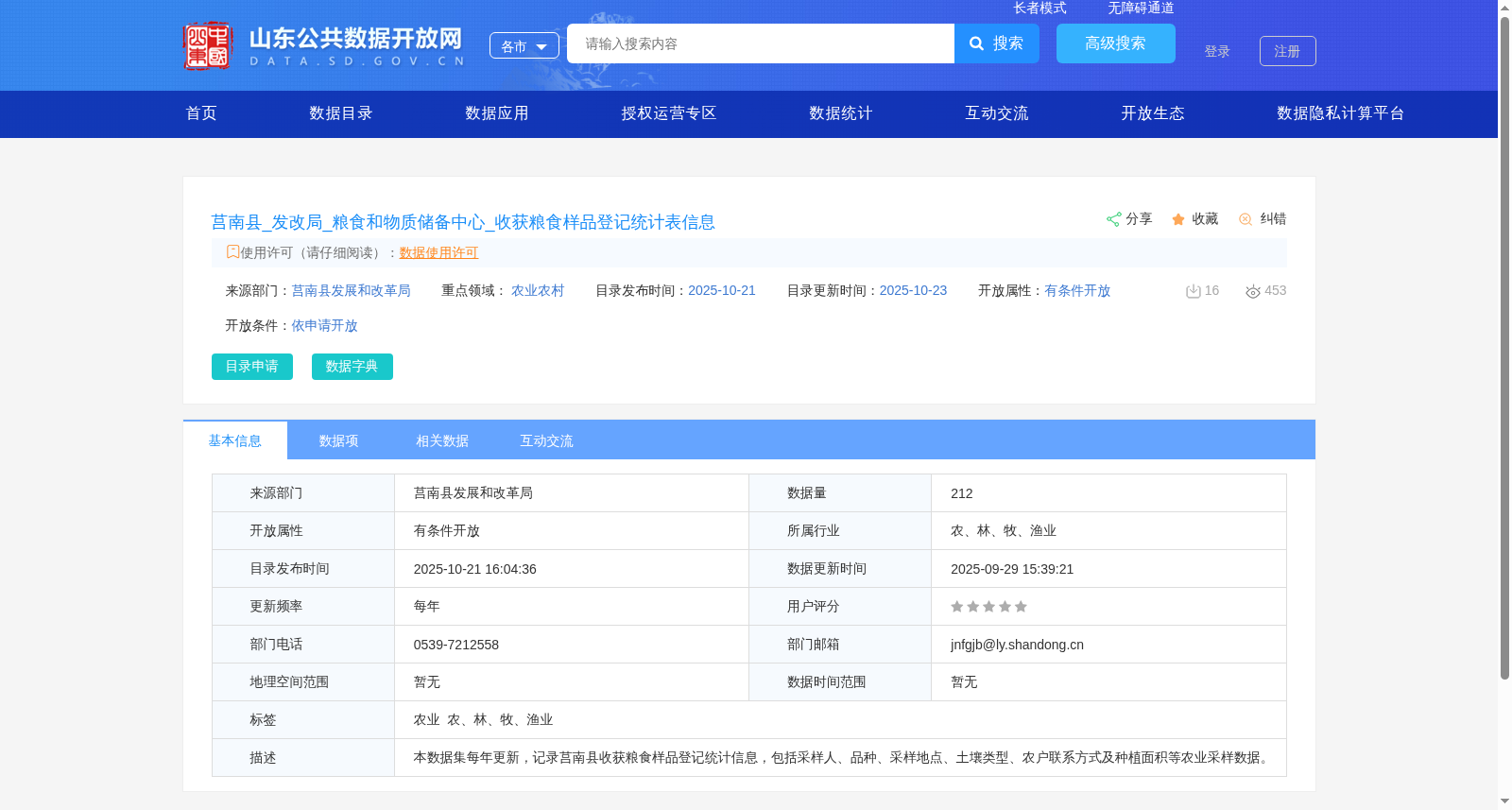Image resolution: width=1512 pixels, height=810 pixels.
Task: Click the email jnfgjb@ly.shandong.cn
Action: coord(1017,645)
